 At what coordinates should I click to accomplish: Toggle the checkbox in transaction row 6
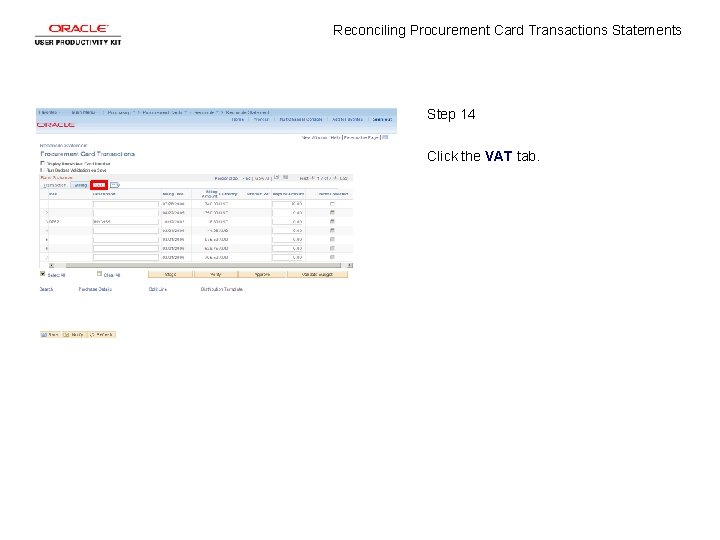(x=332, y=248)
